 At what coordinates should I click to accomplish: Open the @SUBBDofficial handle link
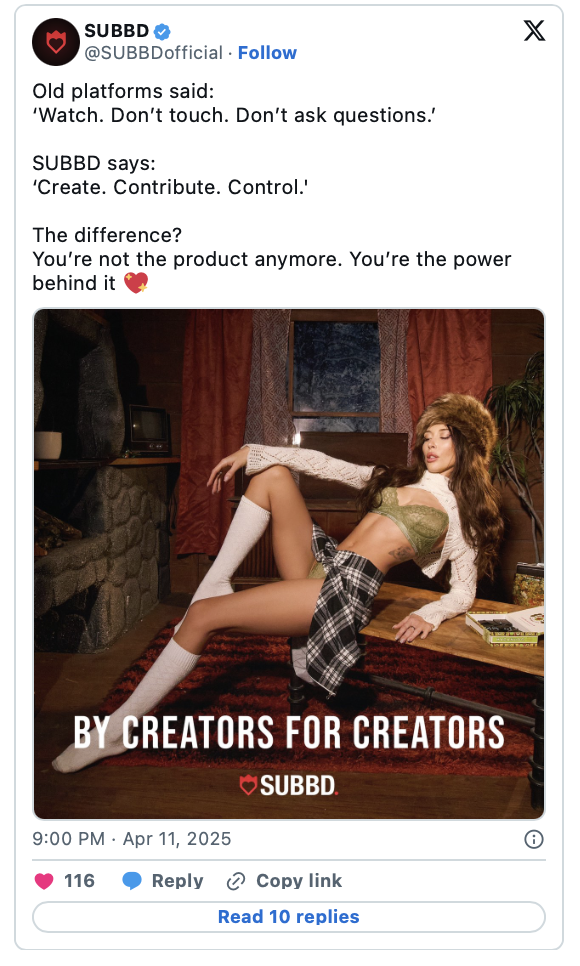click(x=153, y=53)
